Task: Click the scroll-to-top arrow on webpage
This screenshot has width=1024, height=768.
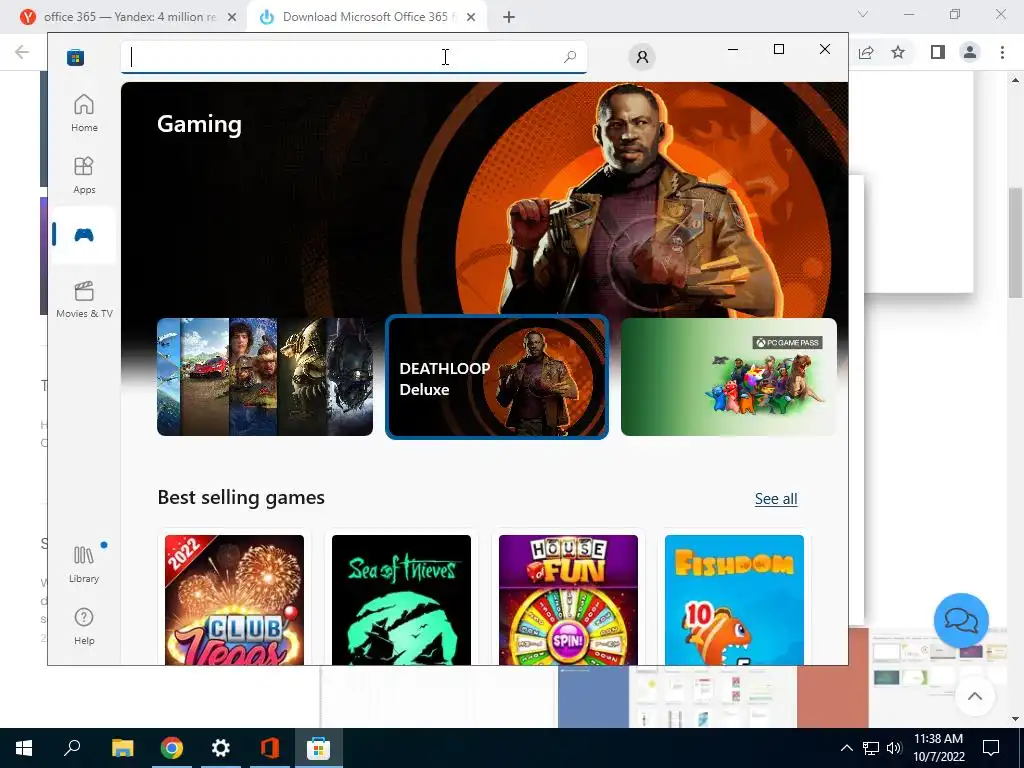Action: 974,696
